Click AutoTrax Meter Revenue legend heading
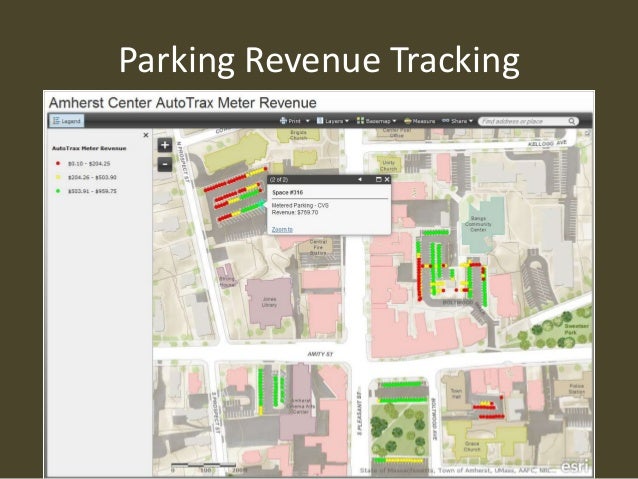The height and width of the screenshot is (479, 638). pos(89,149)
